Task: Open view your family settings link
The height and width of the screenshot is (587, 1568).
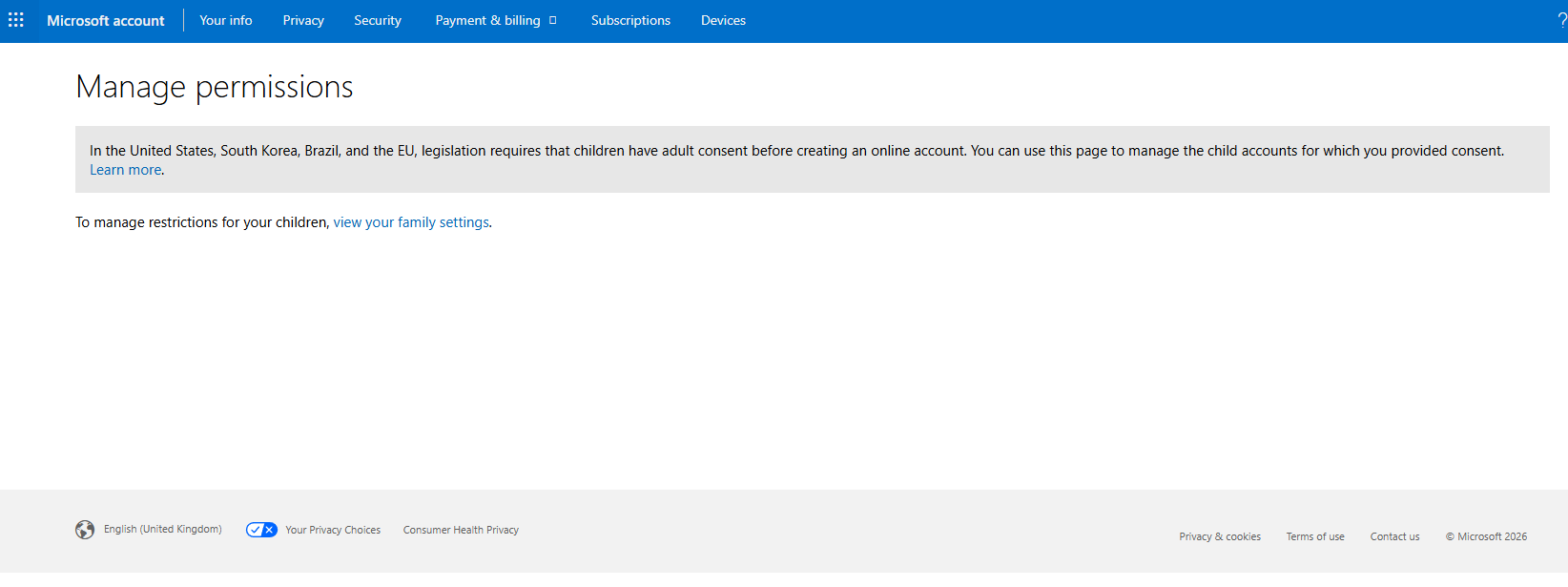Action: point(411,222)
